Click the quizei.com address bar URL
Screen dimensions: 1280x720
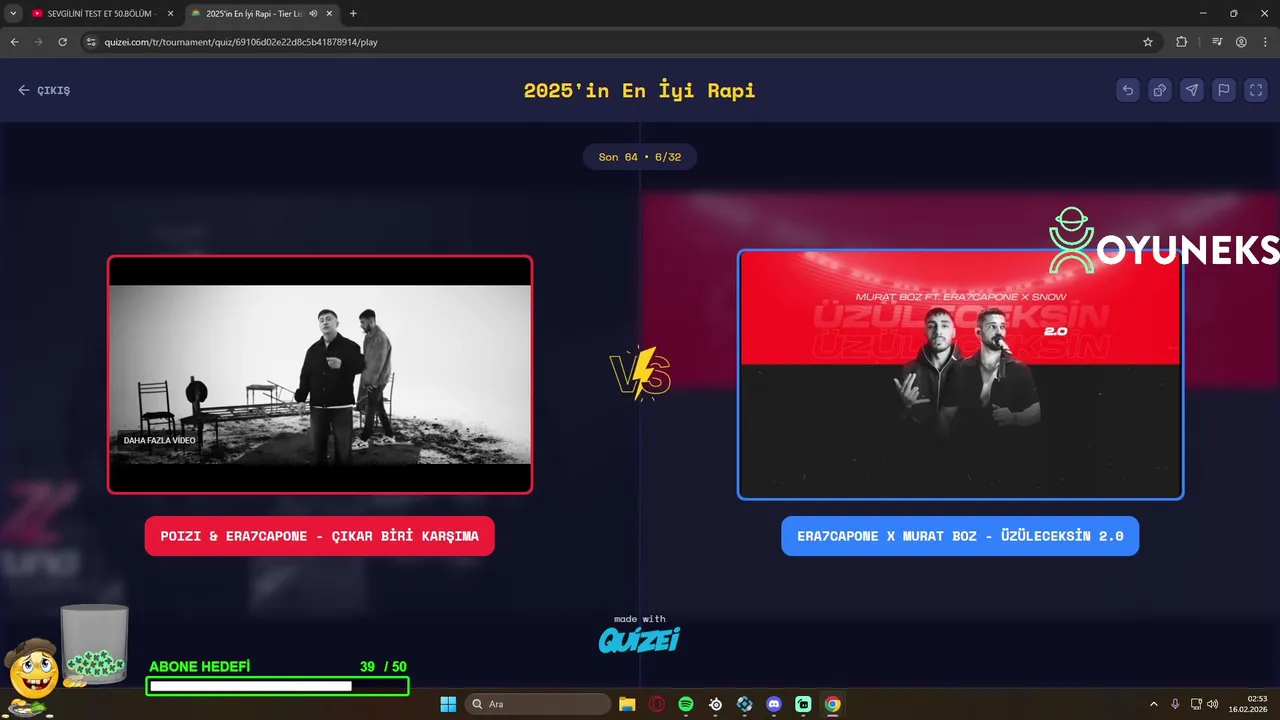241,42
